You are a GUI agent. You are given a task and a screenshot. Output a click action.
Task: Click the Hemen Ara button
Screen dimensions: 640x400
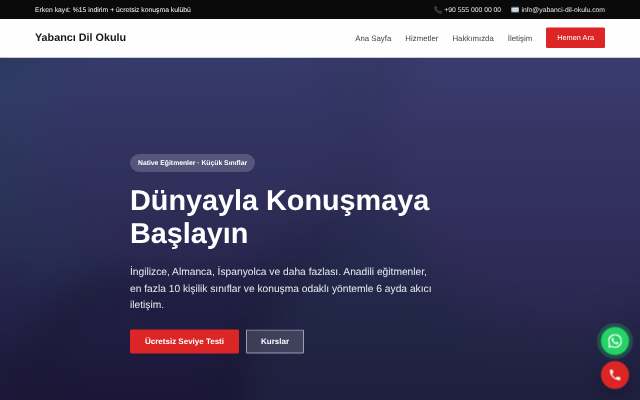pyautogui.click(x=575, y=38)
